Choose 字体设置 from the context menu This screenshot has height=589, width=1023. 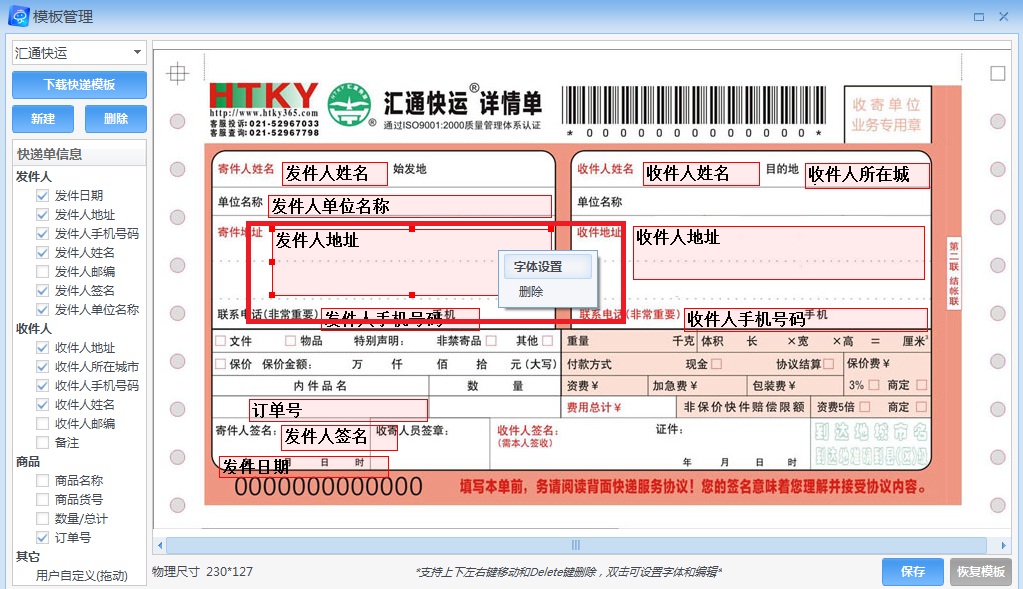(x=538, y=267)
